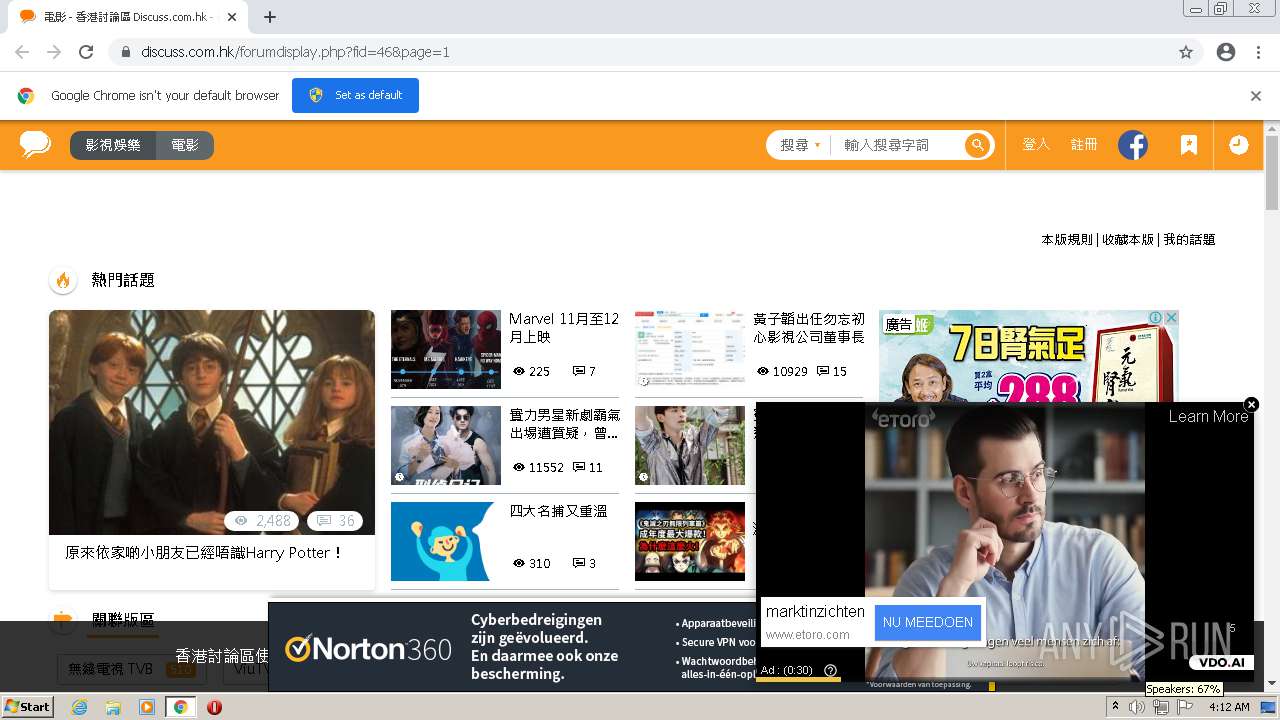Click Learn More on eToro video
The width and height of the screenshot is (1280, 720).
click(x=1208, y=417)
